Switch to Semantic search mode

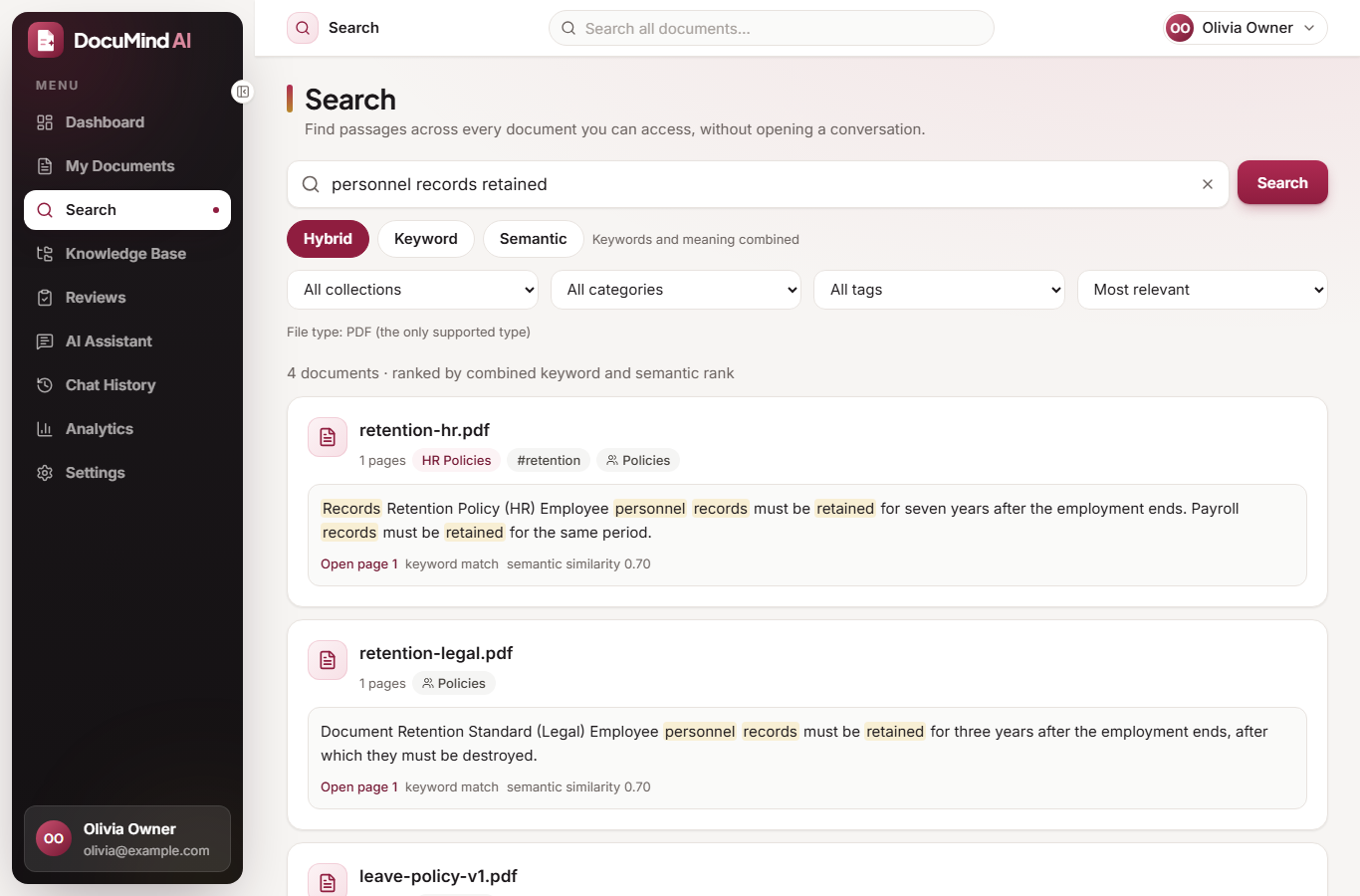click(x=534, y=239)
